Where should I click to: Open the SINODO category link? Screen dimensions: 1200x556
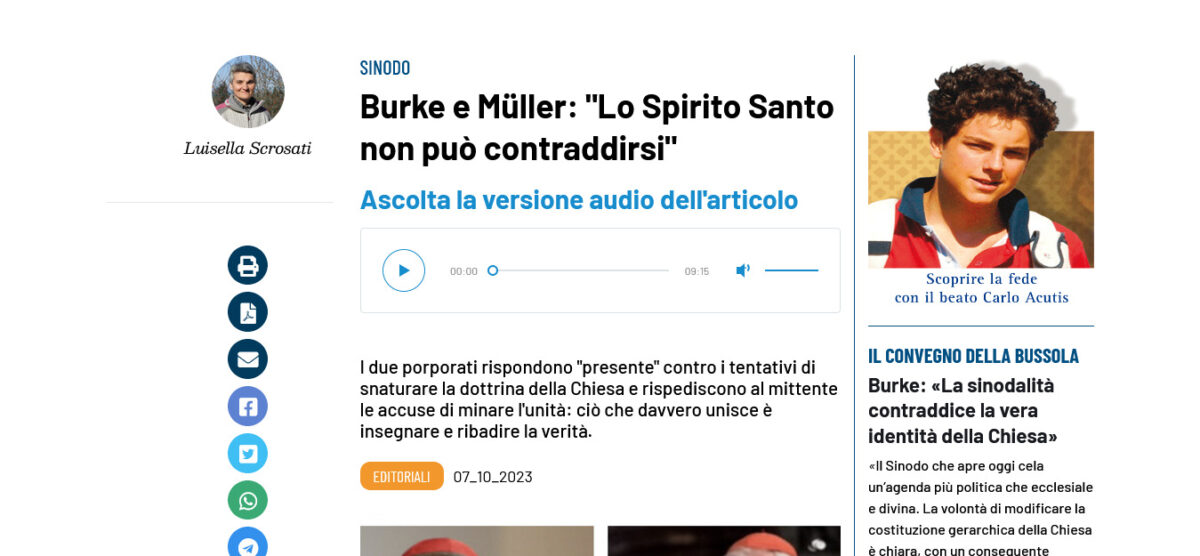tap(385, 68)
